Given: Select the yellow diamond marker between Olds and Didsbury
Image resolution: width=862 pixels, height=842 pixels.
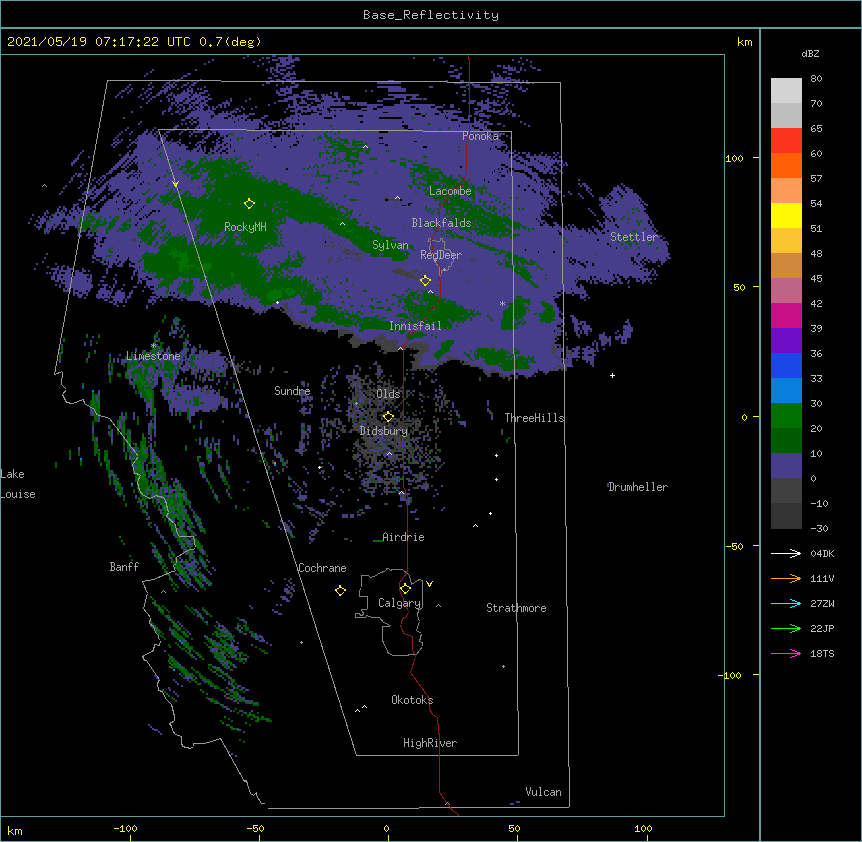Looking at the screenshot, I should 388,416.
